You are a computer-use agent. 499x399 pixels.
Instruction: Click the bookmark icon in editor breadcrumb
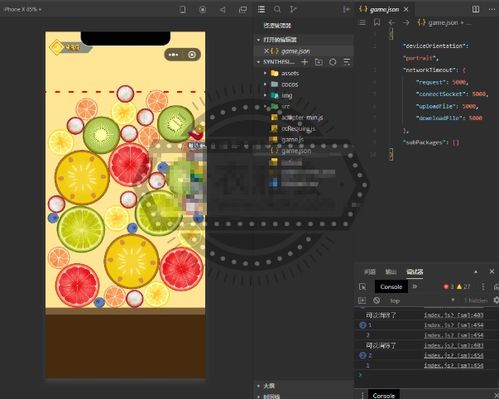pos(377,23)
